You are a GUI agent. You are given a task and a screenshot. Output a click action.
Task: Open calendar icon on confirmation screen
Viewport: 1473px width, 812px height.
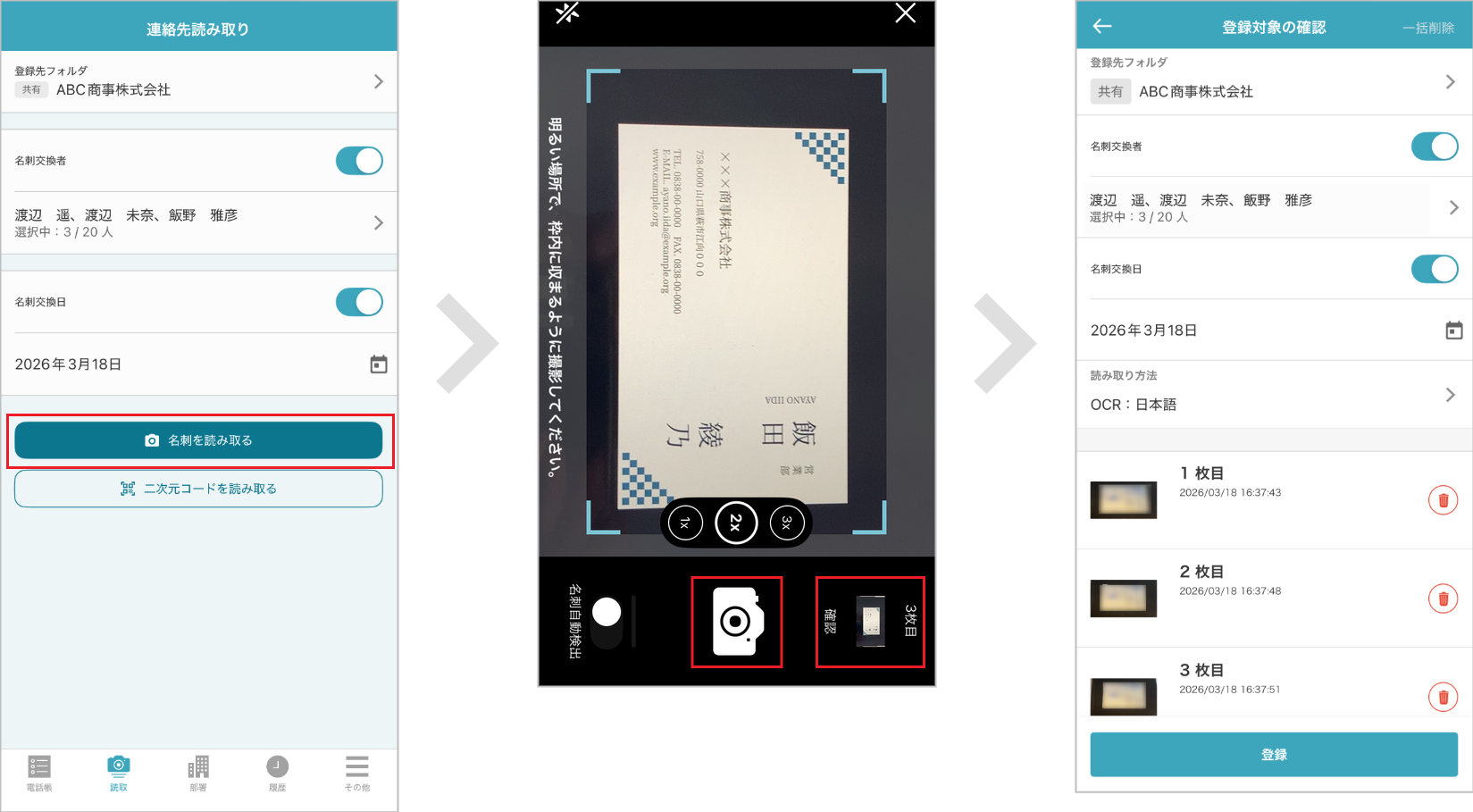1453,331
